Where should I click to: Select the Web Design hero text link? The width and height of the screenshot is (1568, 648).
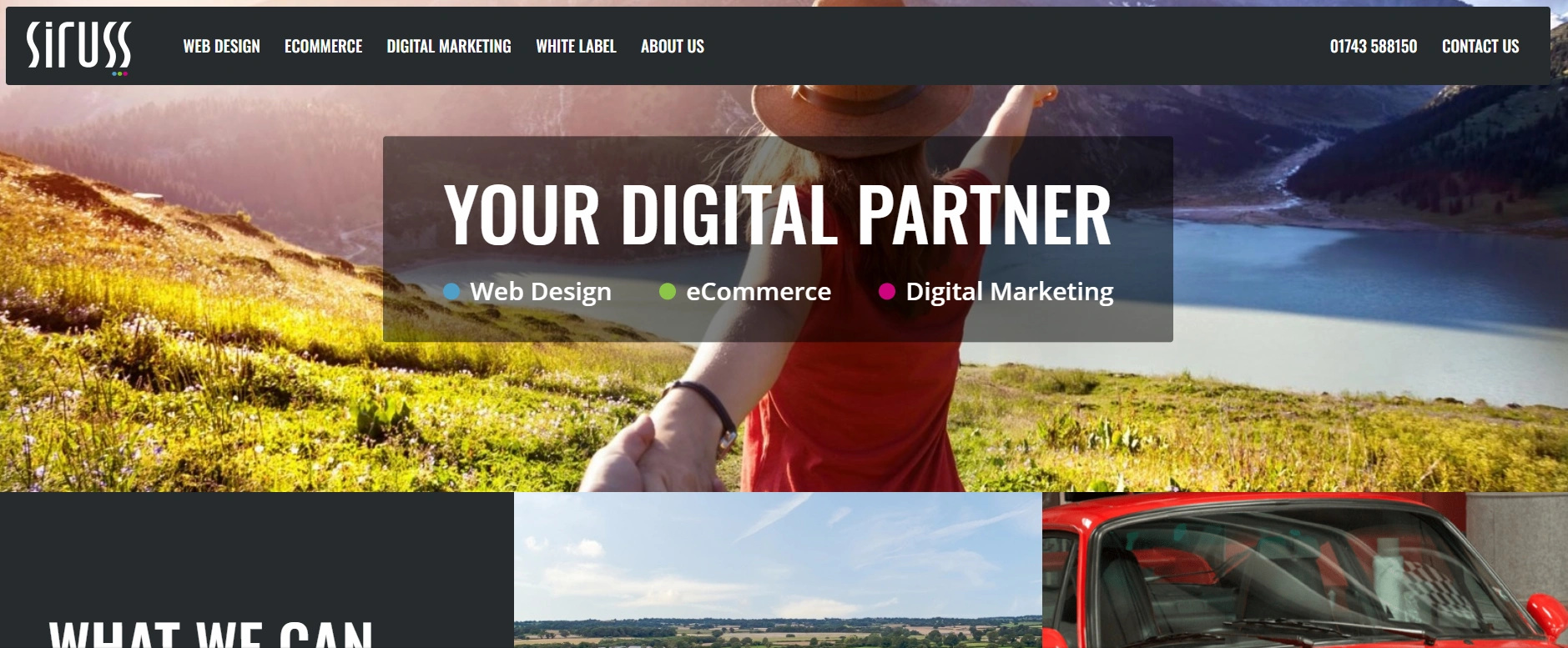(541, 293)
